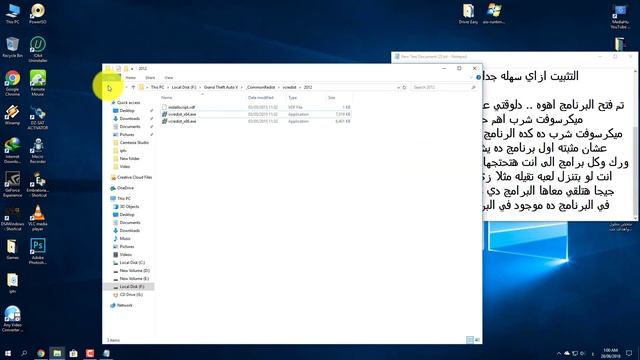
Task: Open Customize Quick Access Toolbar dropdown
Action: click(132, 69)
